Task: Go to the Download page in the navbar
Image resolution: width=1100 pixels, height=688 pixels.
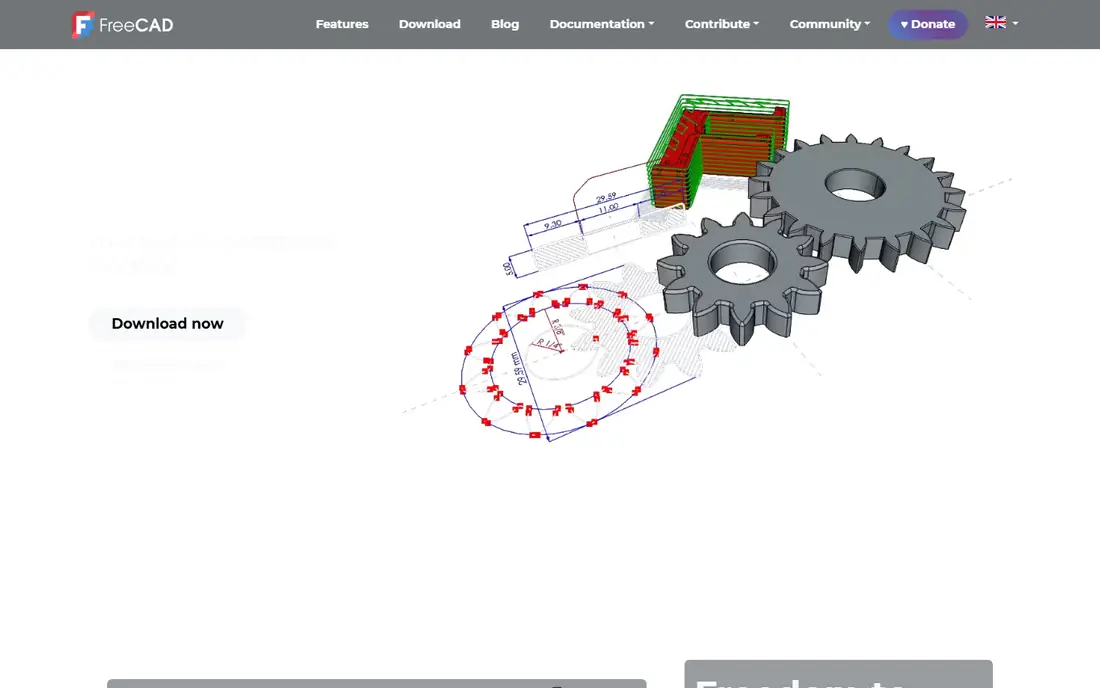Action: (429, 24)
